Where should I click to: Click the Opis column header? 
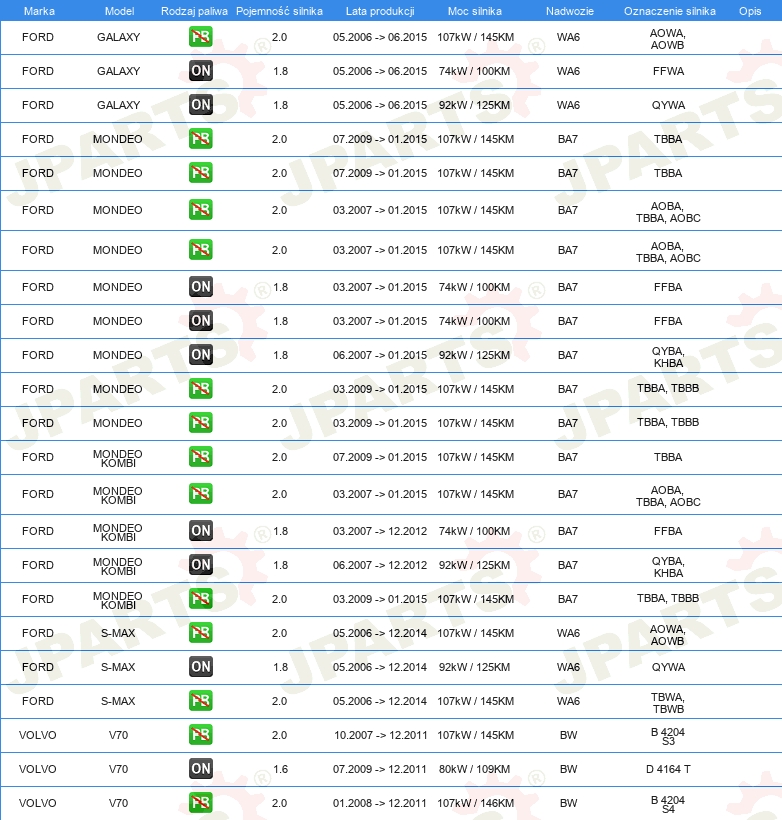click(x=750, y=11)
